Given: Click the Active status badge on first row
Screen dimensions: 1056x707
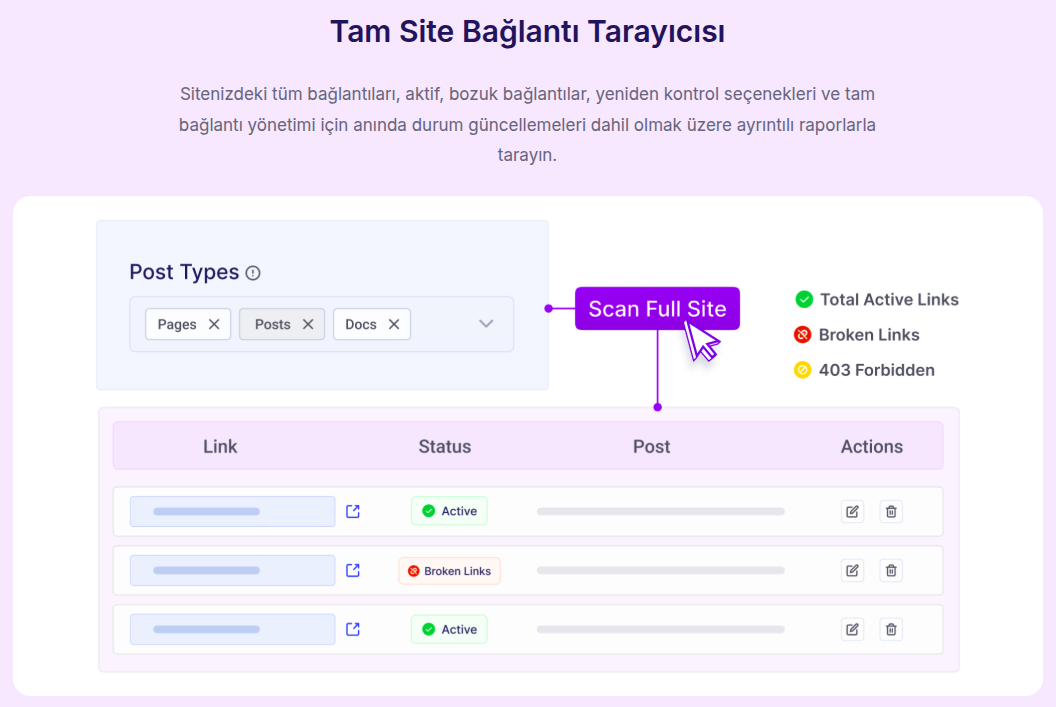Looking at the screenshot, I should coord(449,511).
